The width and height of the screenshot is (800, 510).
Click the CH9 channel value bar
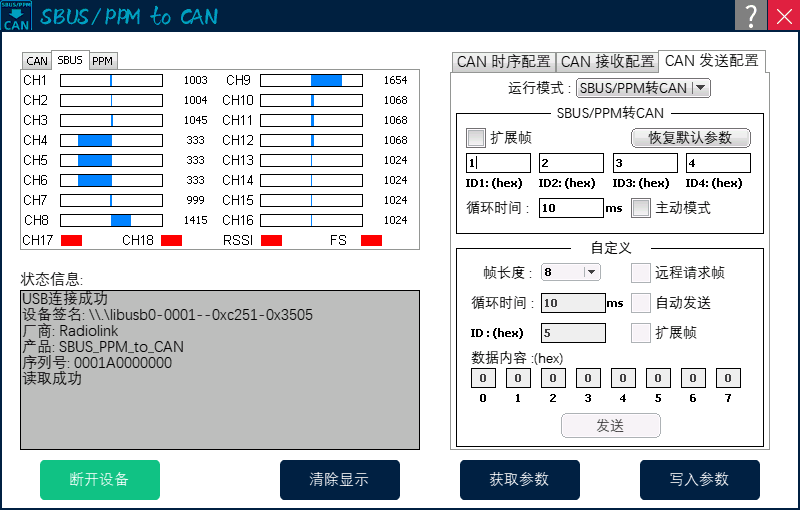pos(310,80)
